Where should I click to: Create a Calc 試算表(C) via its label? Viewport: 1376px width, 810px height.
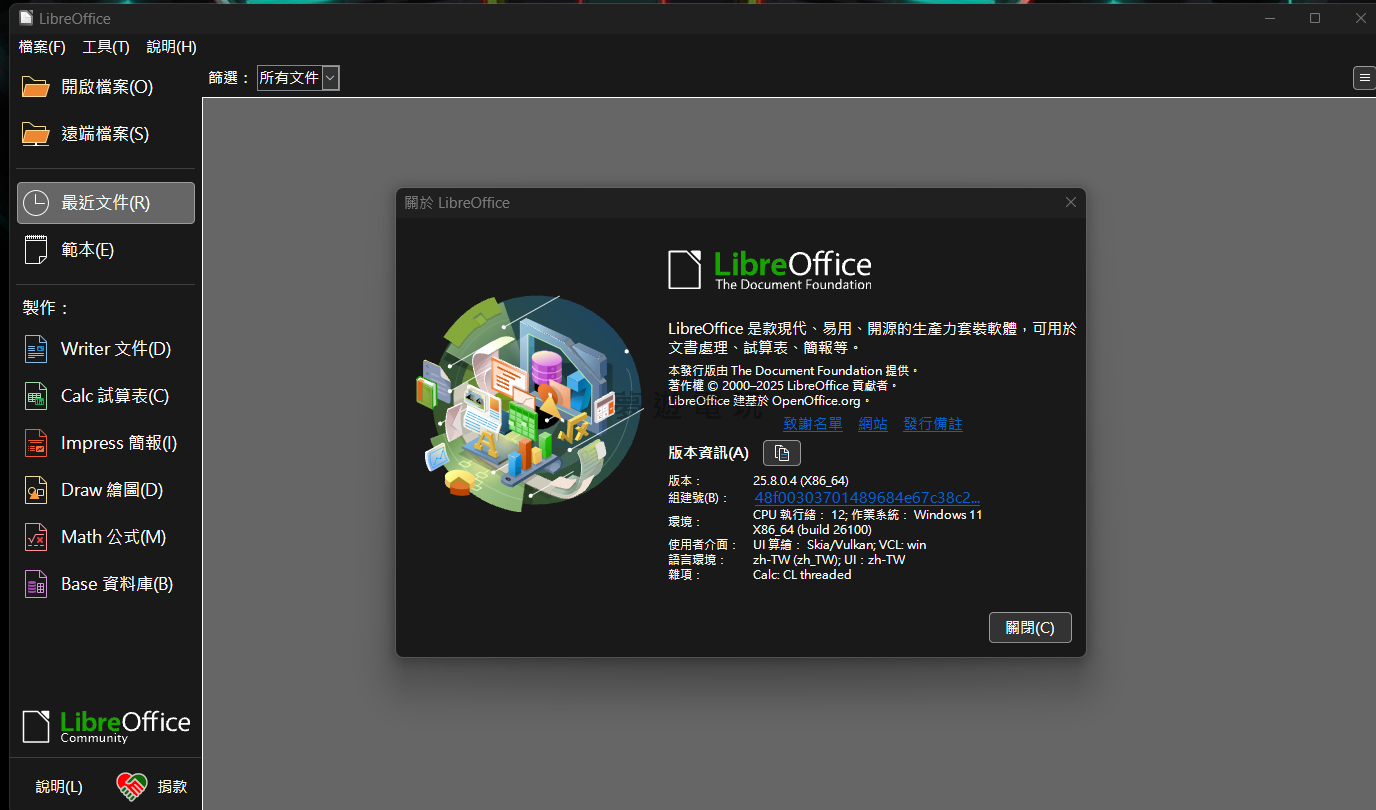pos(115,396)
